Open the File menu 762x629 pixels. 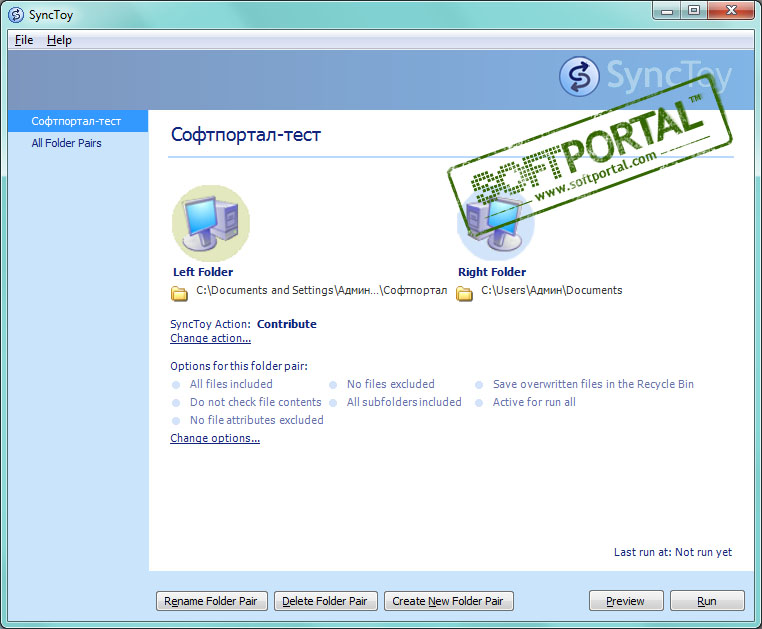24,40
